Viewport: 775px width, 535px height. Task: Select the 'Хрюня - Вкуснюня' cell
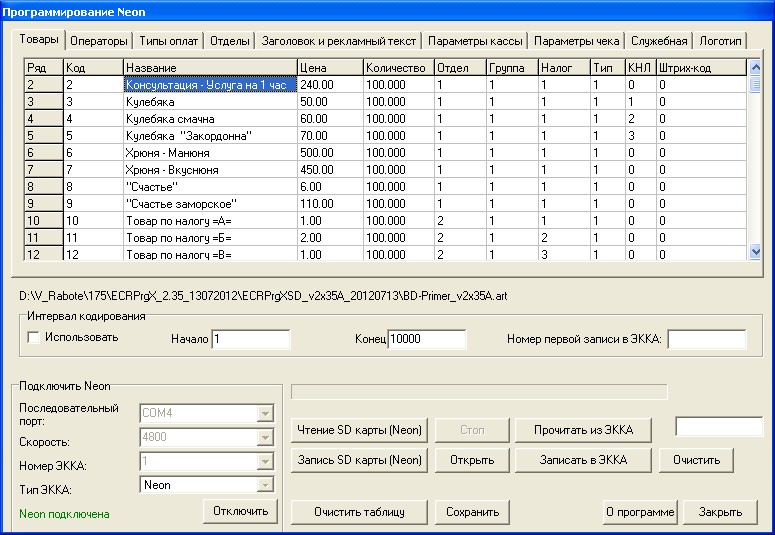pyautogui.click(x=210, y=170)
